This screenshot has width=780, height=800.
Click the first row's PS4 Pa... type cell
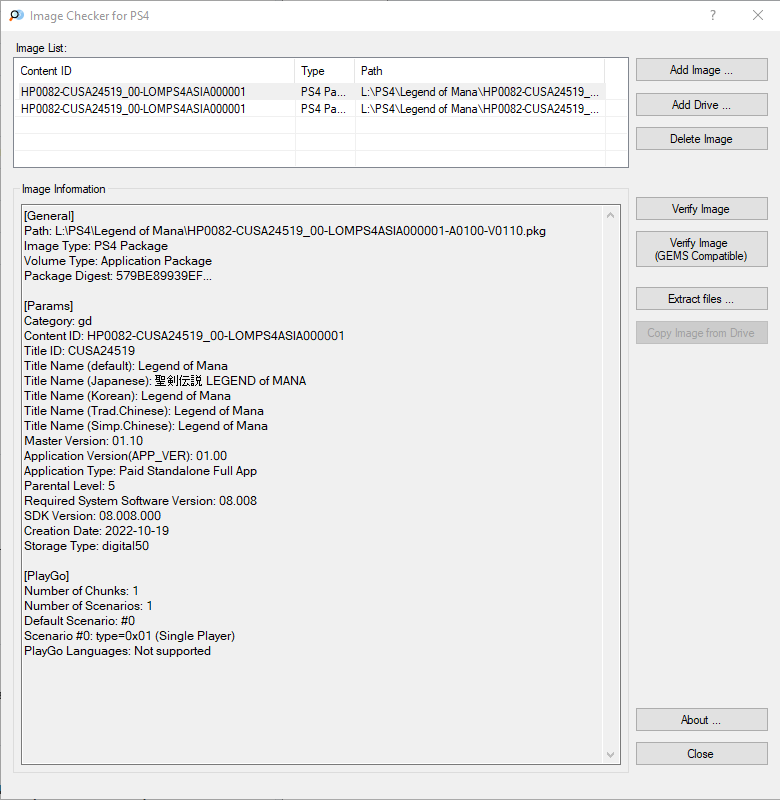pyautogui.click(x=323, y=92)
